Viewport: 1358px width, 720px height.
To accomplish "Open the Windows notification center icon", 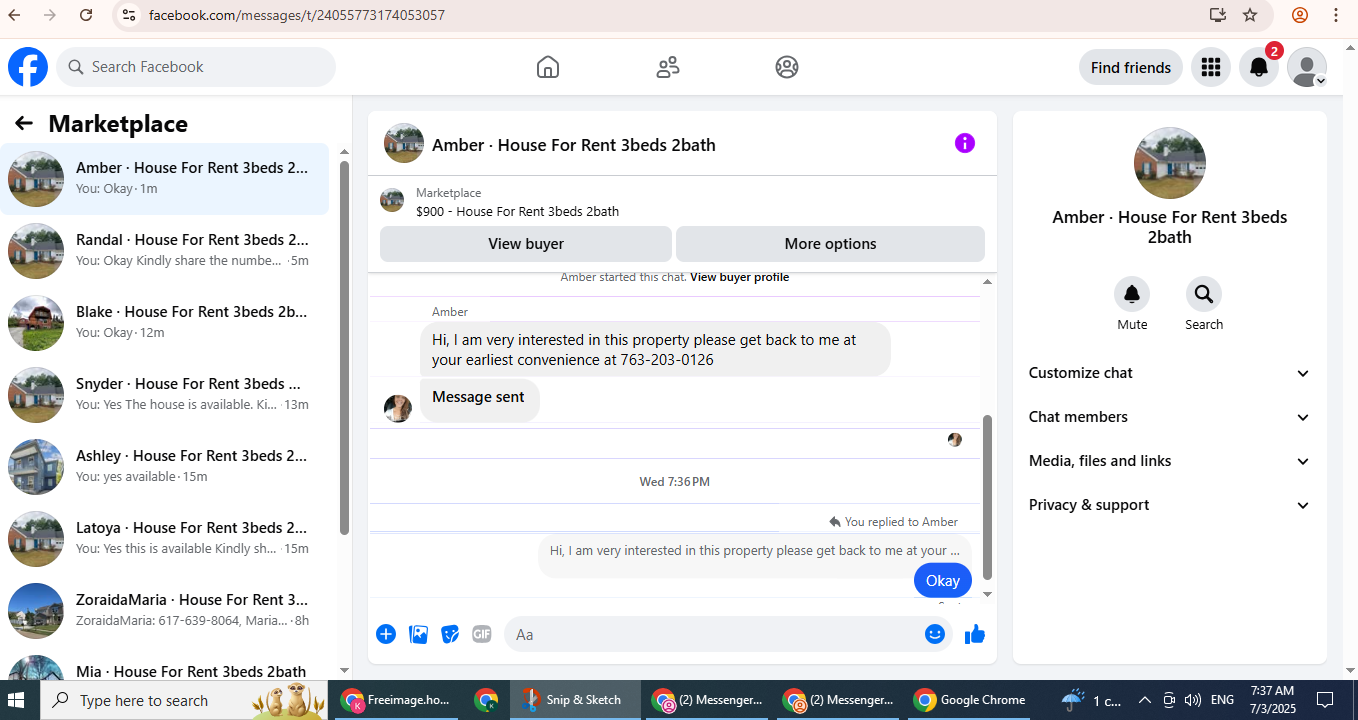I will pos(1325,700).
